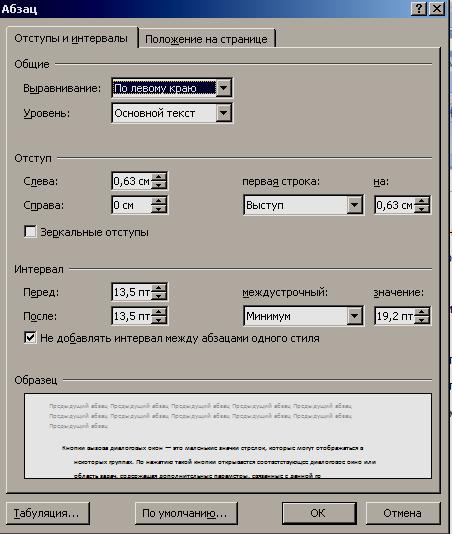This screenshot has width=452, height=534.
Task: Click the Слева field showing 0,63 см
Action: pos(132,181)
